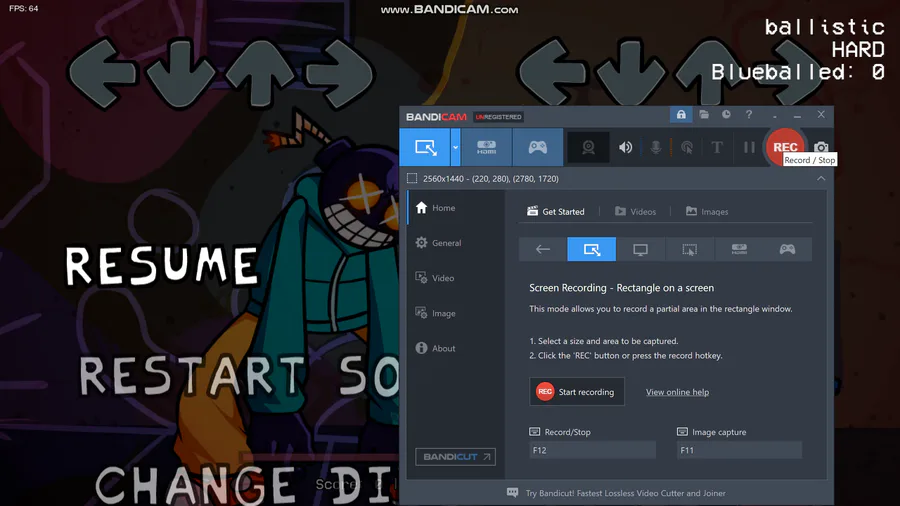This screenshot has width=900, height=506.
Task: Click the back arrow in mode selector
Action: point(542,249)
